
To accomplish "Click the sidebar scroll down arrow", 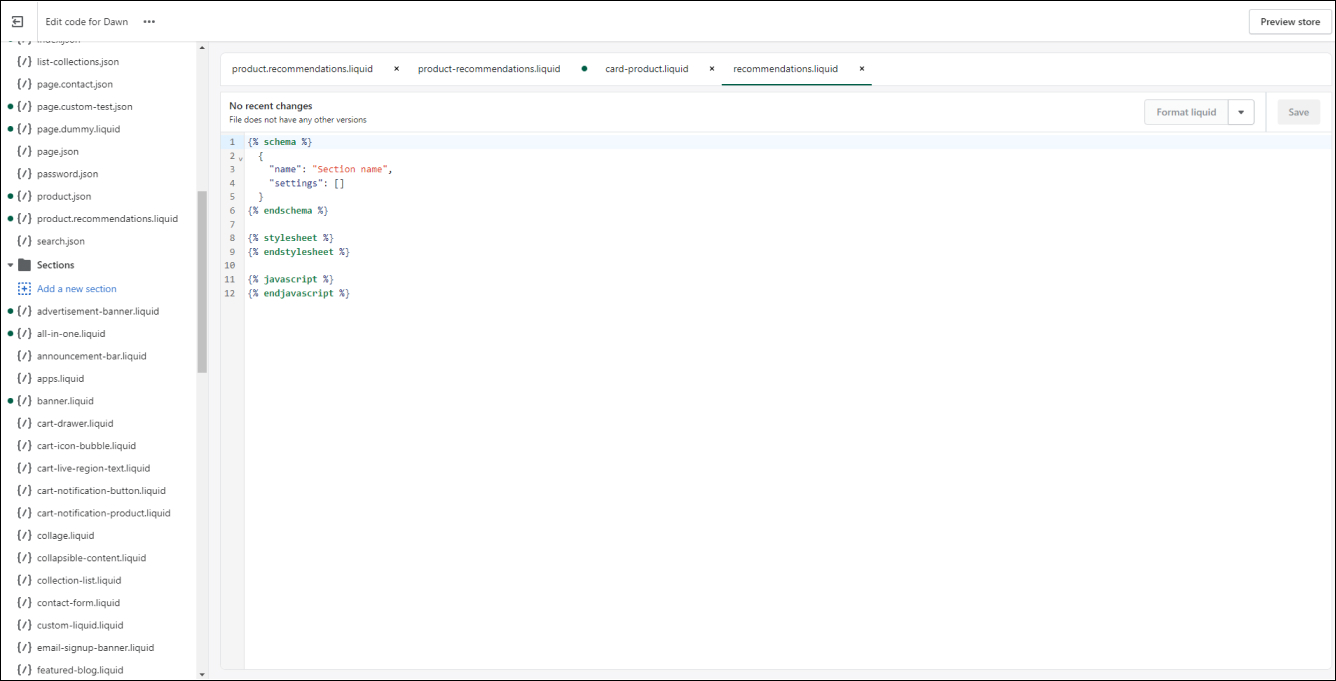I will [202, 675].
